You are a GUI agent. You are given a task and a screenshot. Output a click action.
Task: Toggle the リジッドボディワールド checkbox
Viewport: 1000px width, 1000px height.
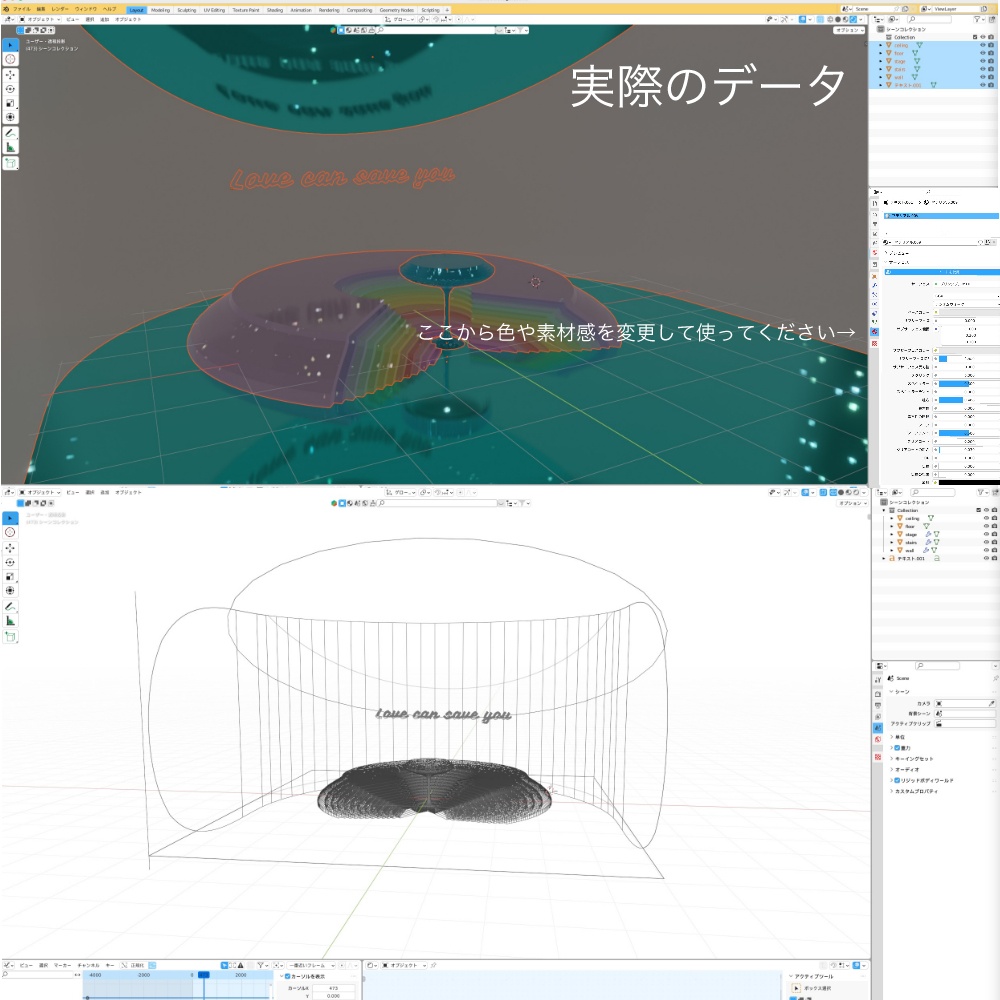point(897,780)
